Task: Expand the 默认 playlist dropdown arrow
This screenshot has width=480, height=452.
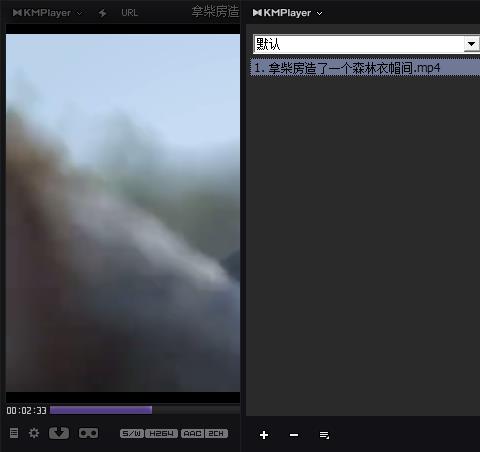Action: pyautogui.click(x=471, y=44)
